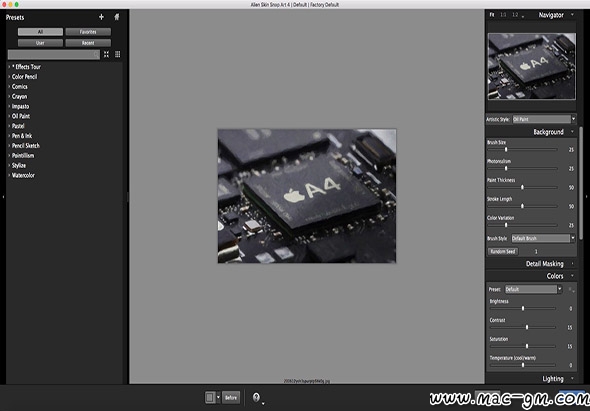Expand the Lighting section
The image size is (590, 411).
[x=553, y=379]
